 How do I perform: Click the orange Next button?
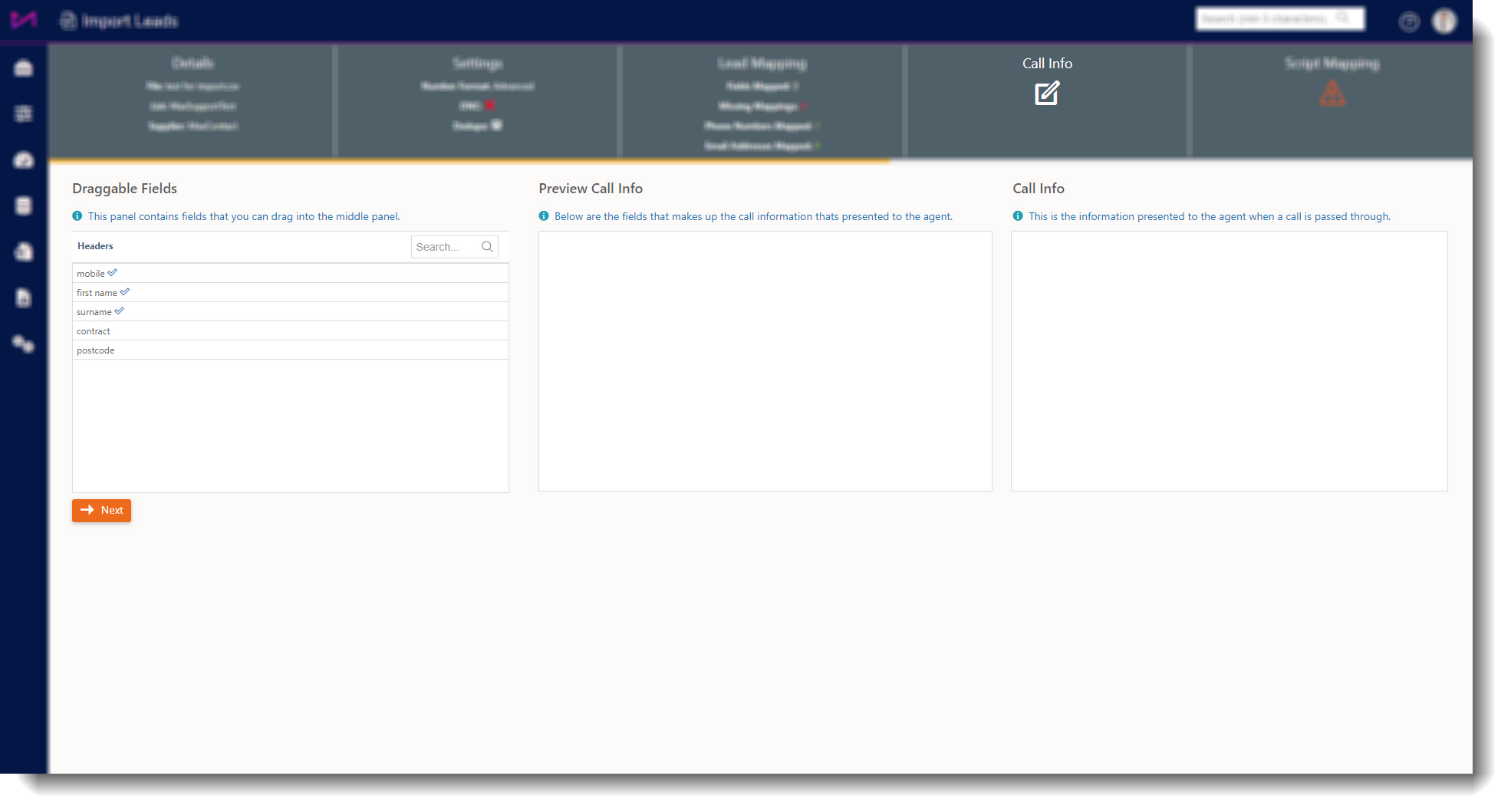[101, 511]
